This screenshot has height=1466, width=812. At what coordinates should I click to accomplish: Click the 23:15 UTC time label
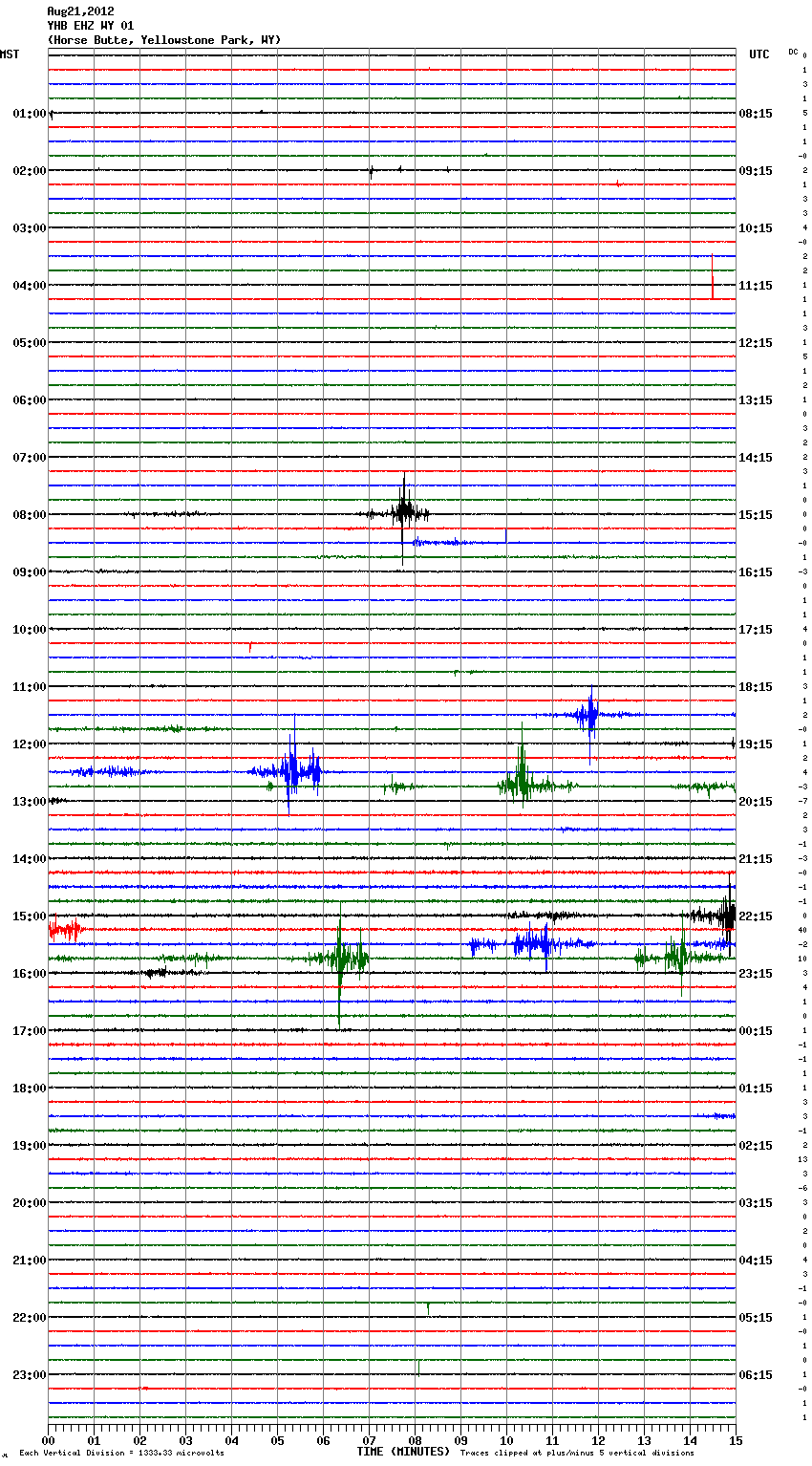[756, 974]
